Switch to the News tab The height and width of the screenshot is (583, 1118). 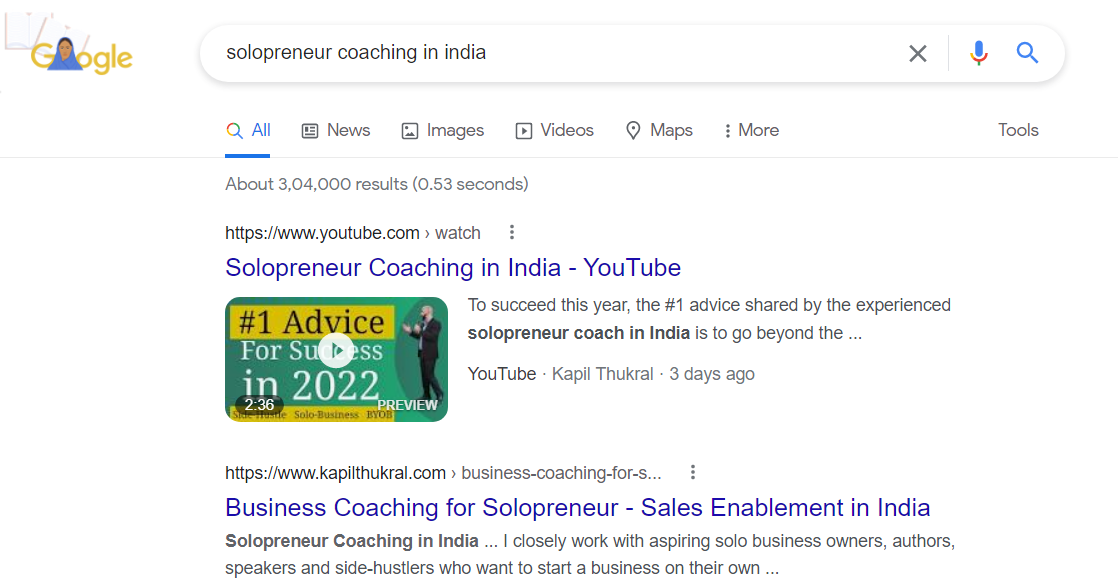336,130
